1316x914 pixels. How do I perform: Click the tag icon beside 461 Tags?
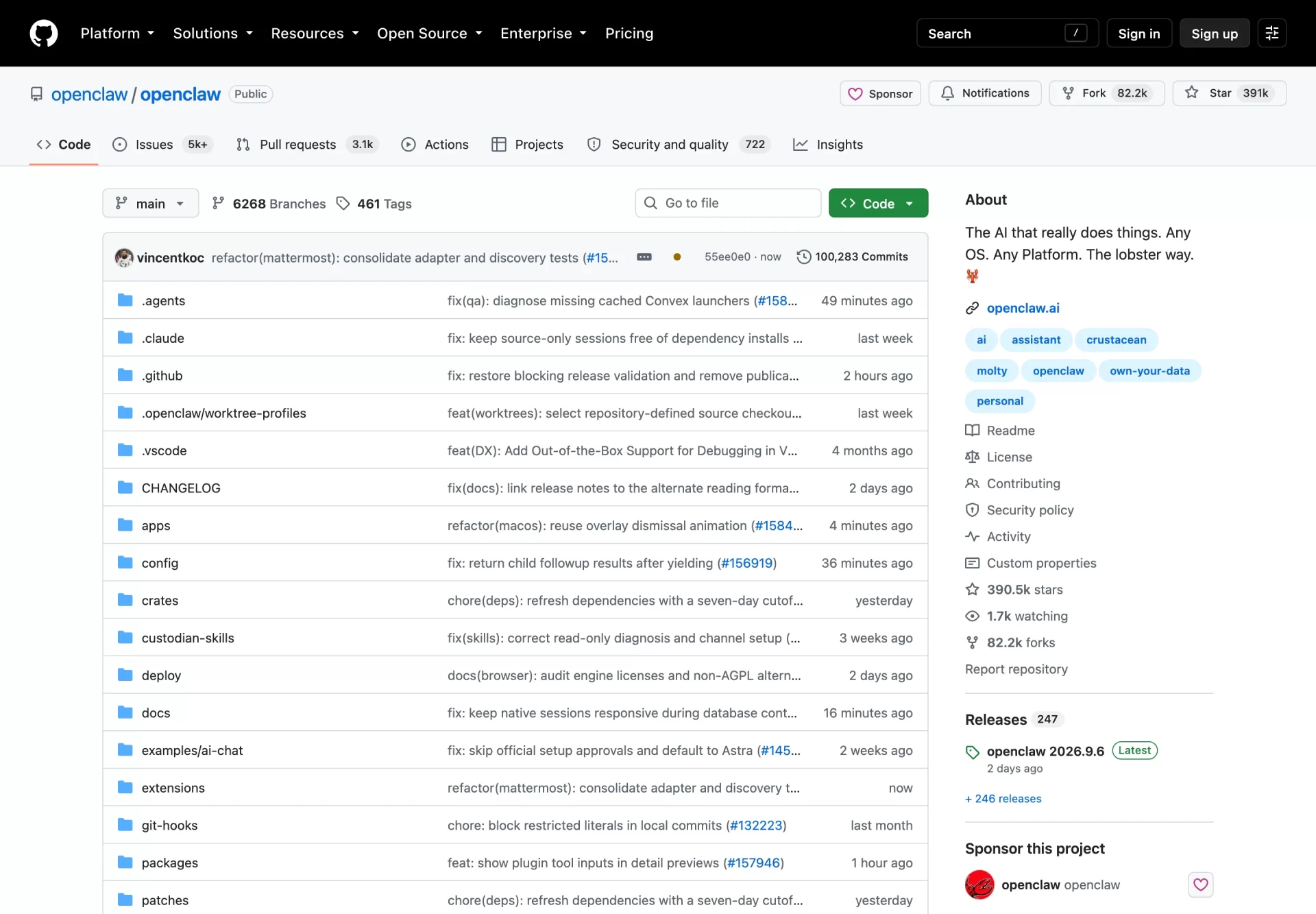pos(343,204)
